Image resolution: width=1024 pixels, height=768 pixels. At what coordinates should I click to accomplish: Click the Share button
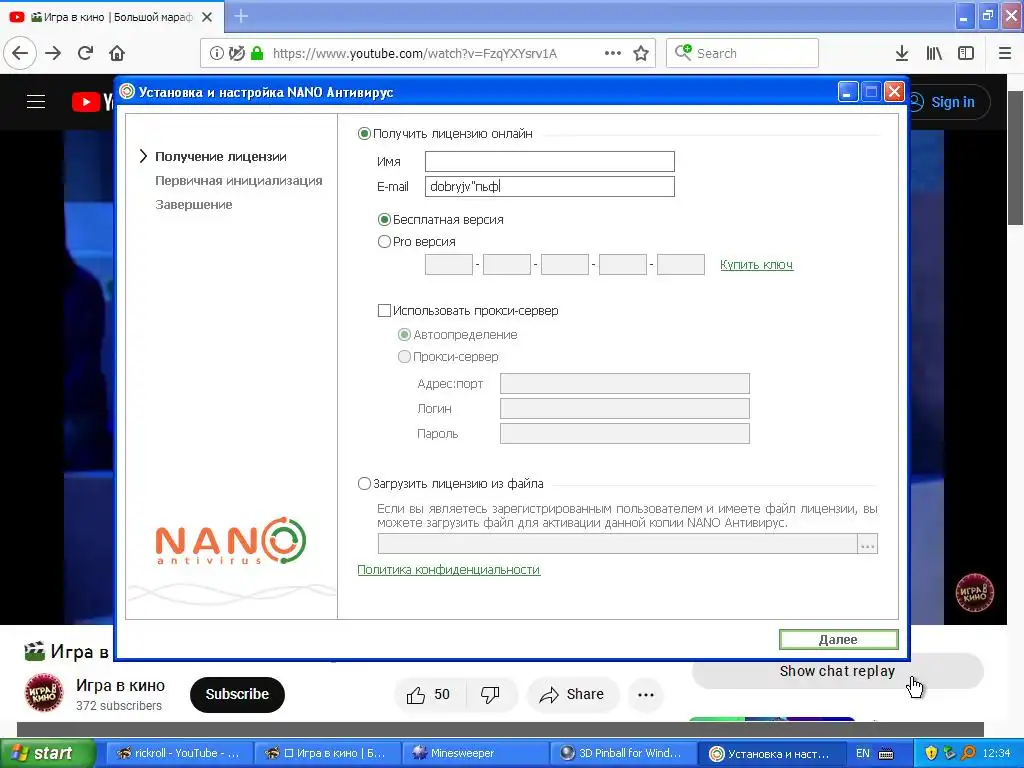(571, 695)
